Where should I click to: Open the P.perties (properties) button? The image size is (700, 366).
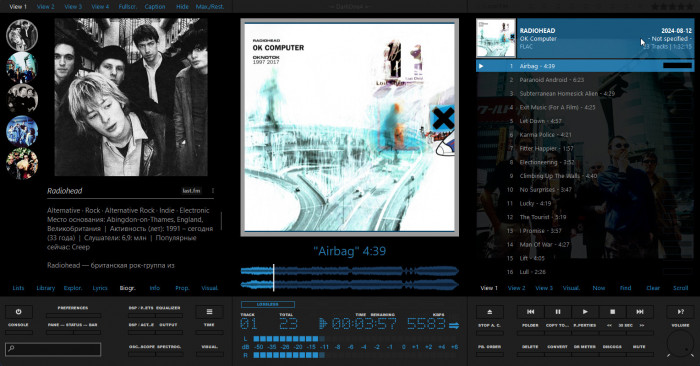[x=585, y=333]
